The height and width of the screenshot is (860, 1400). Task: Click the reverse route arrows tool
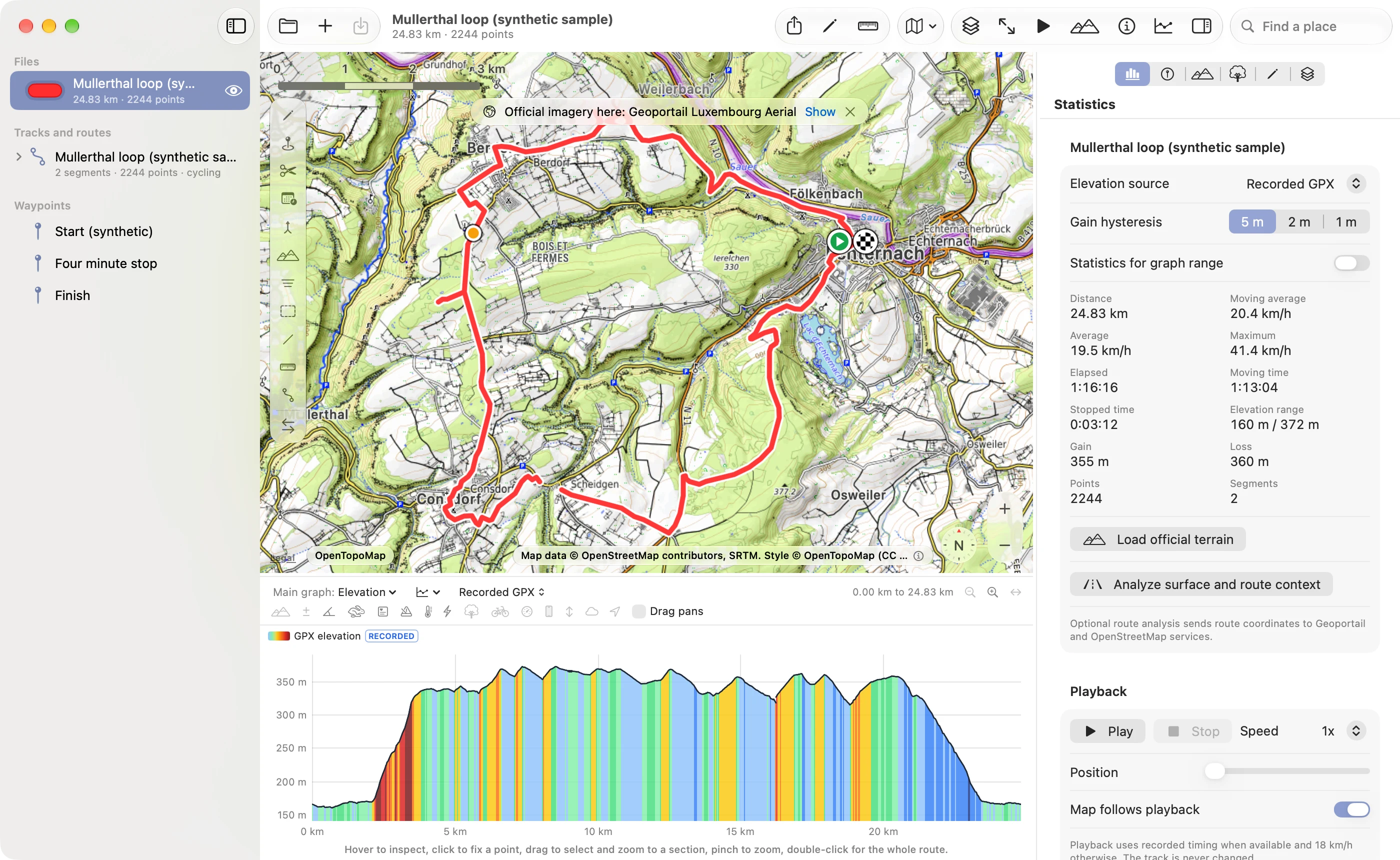tap(287, 425)
